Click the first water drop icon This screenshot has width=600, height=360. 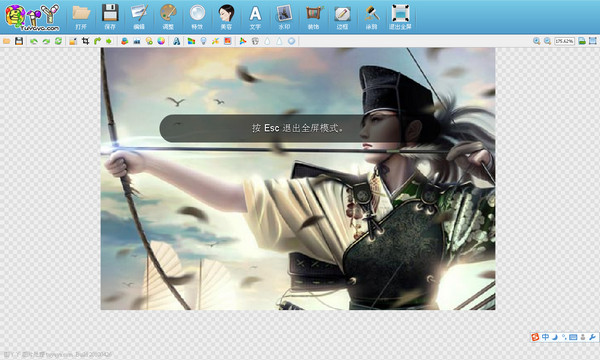(267, 41)
